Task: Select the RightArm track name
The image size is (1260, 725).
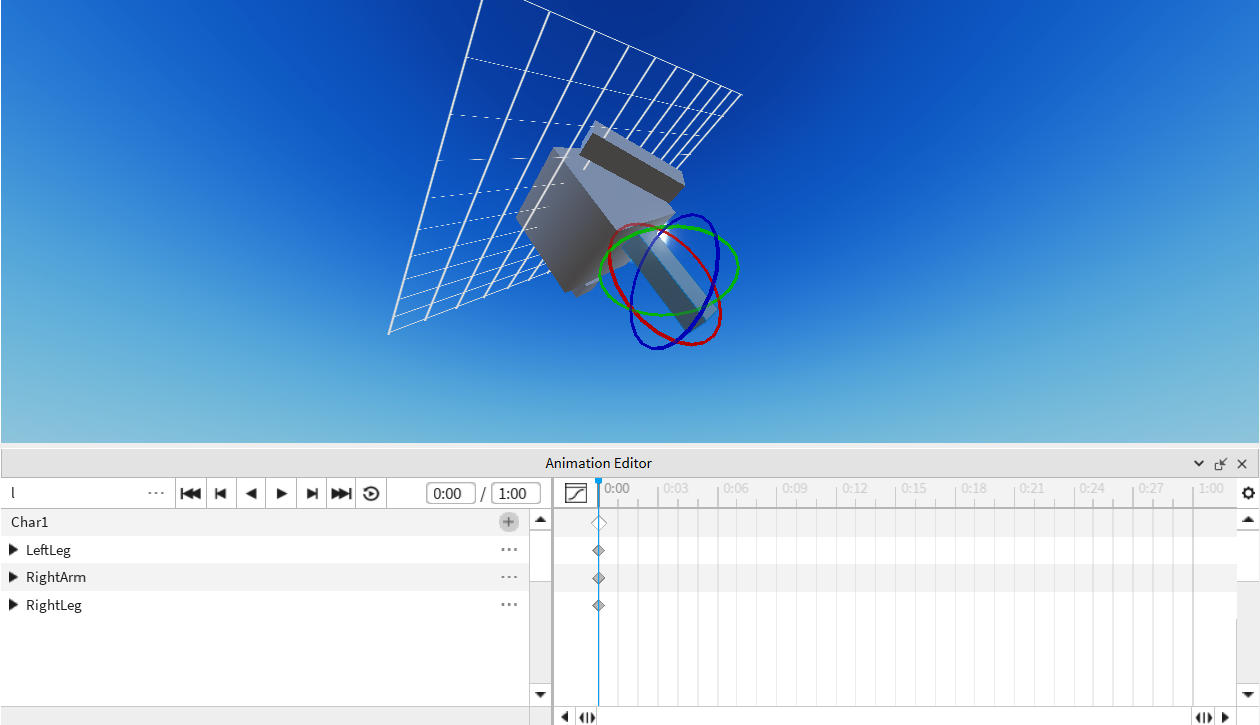Action: (x=56, y=577)
